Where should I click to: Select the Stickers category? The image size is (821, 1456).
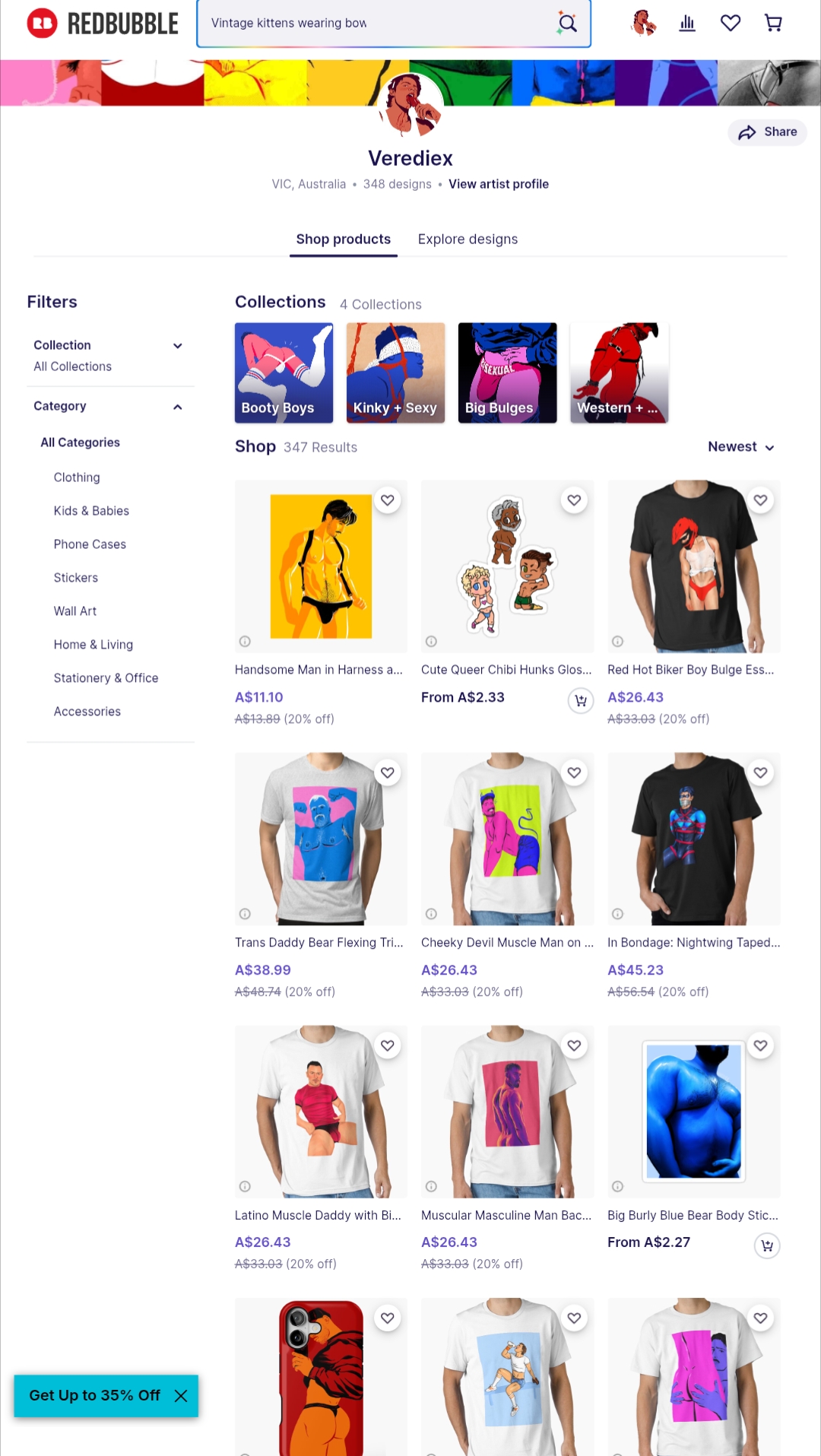click(x=76, y=578)
